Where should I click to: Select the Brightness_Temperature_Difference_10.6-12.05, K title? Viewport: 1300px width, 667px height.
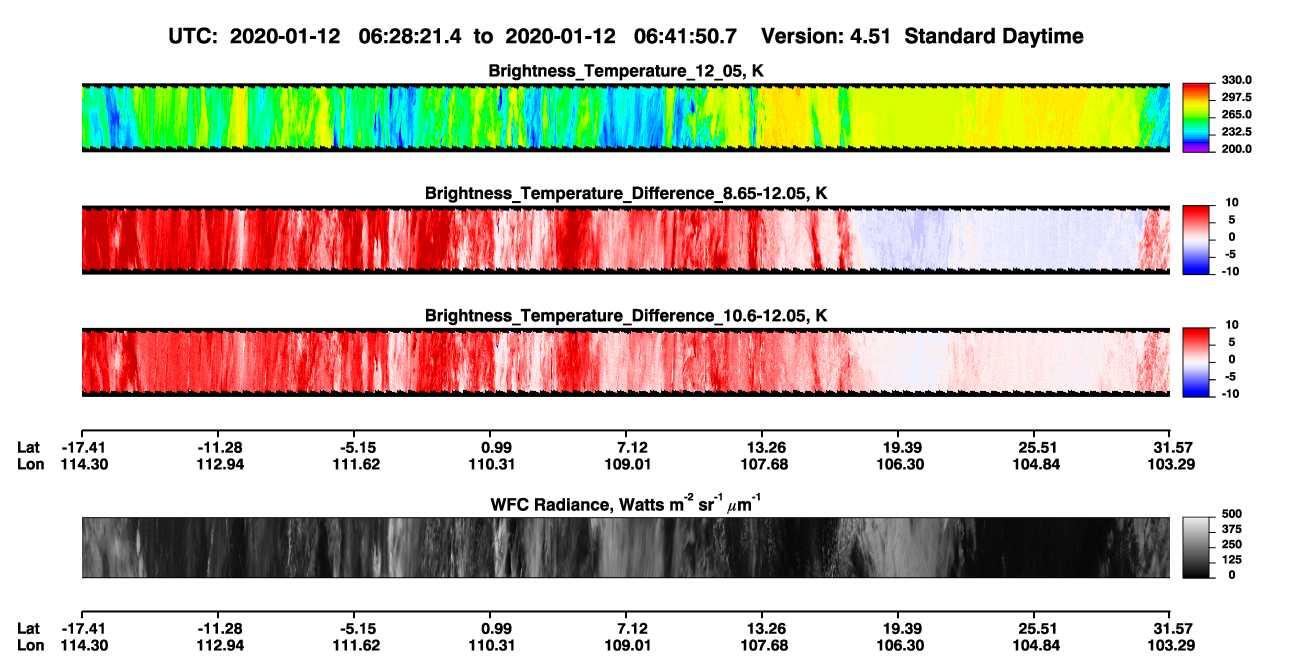point(626,316)
